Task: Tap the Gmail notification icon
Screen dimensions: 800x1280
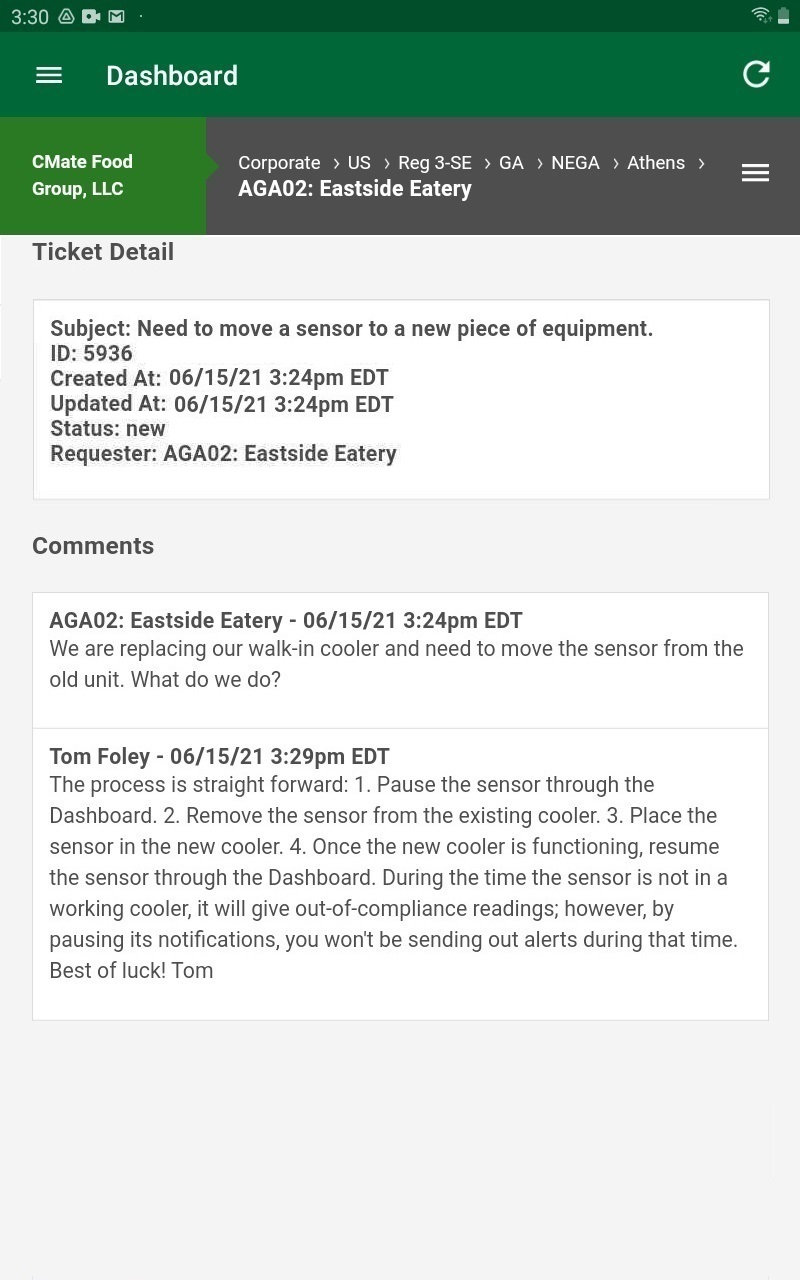Action: point(116,16)
